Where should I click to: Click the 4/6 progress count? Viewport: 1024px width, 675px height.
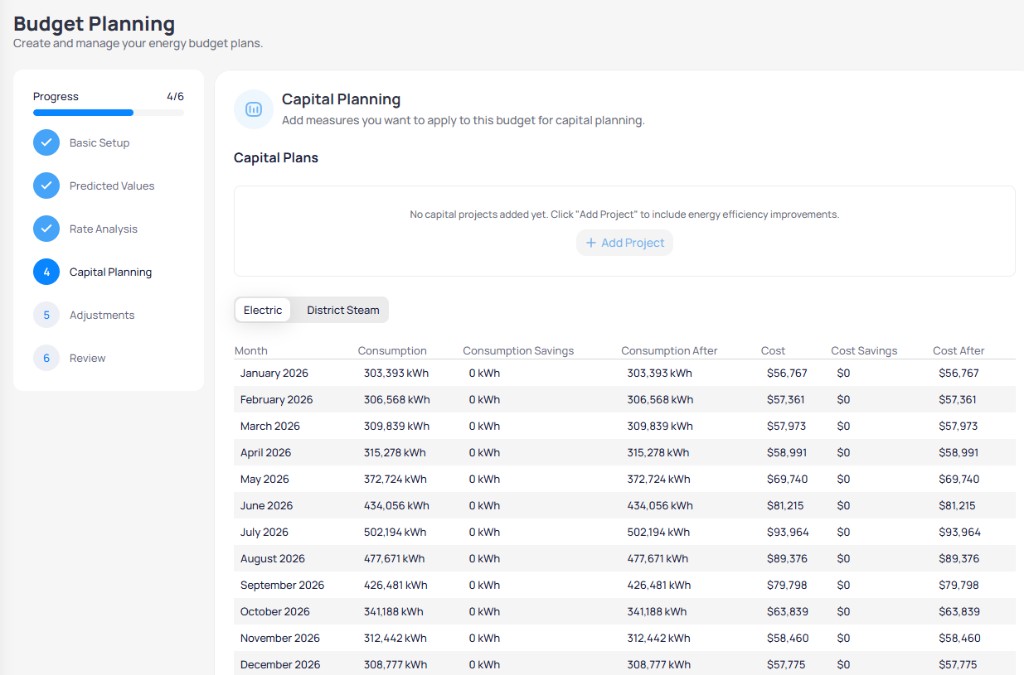click(175, 96)
